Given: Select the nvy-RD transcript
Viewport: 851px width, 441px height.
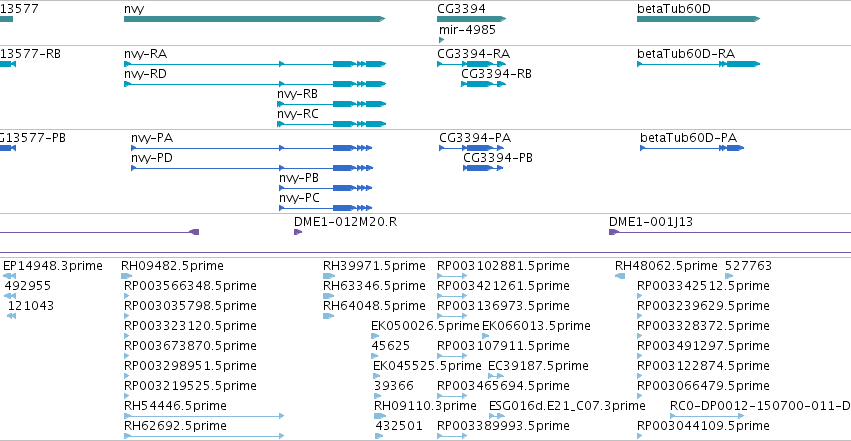Looking at the screenshot, I should (255, 84).
